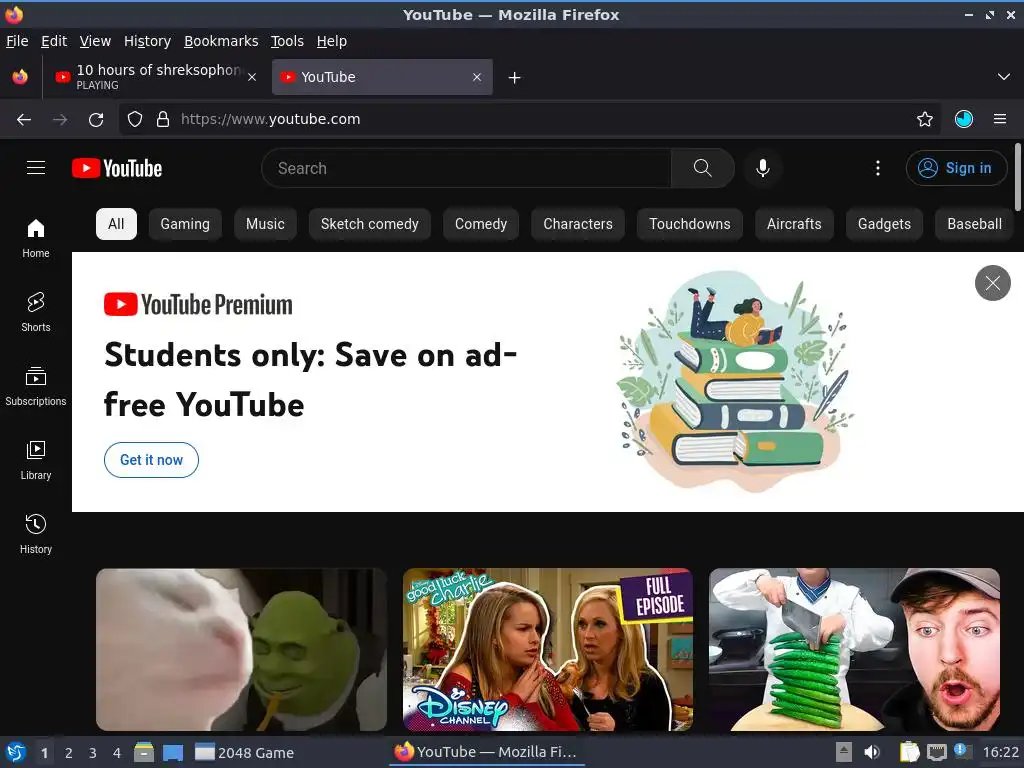The width and height of the screenshot is (1024, 768).
Task: Select the Baseball filter chip
Action: click(974, 224)
